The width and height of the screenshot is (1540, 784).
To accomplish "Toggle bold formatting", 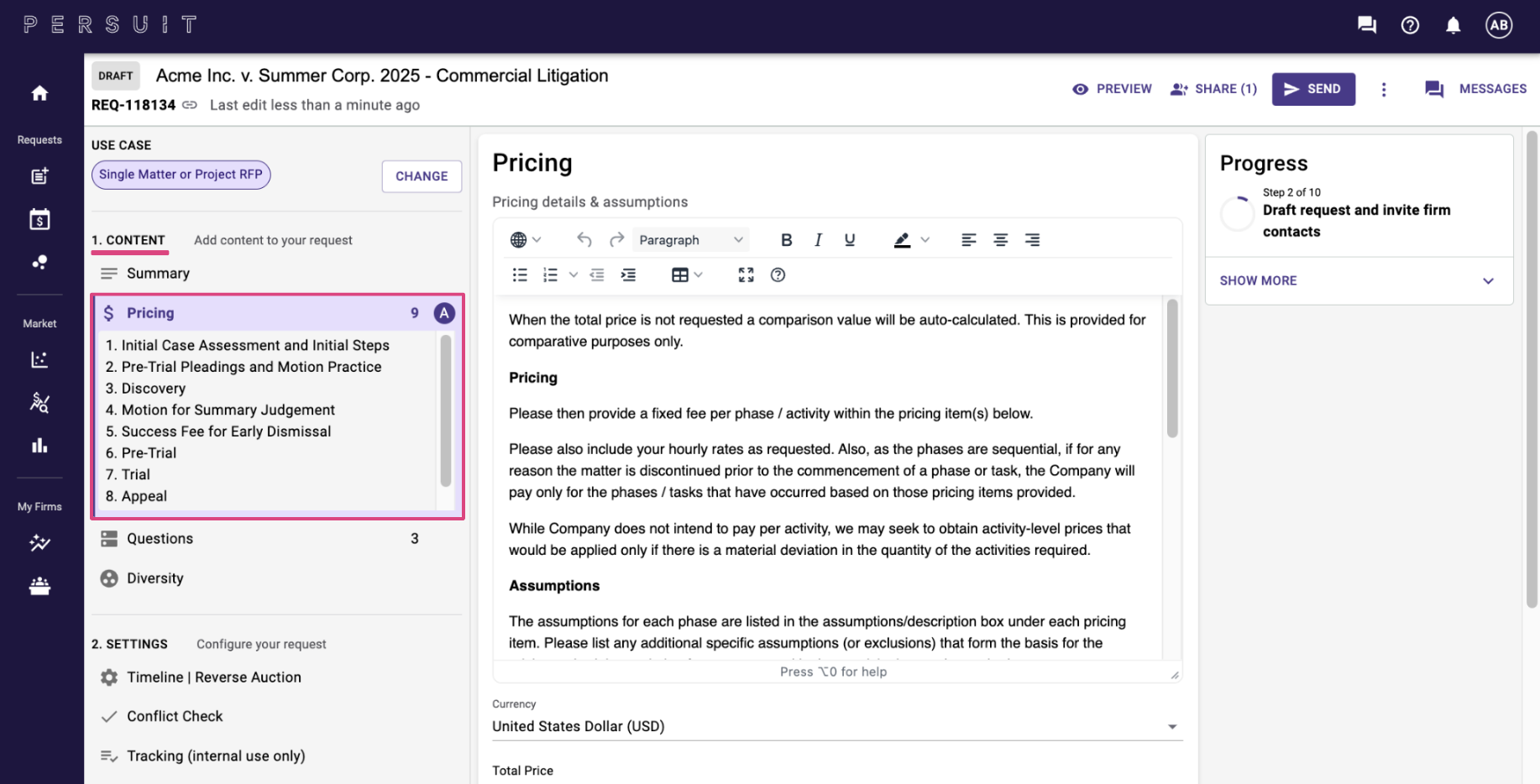I will 786,240.
